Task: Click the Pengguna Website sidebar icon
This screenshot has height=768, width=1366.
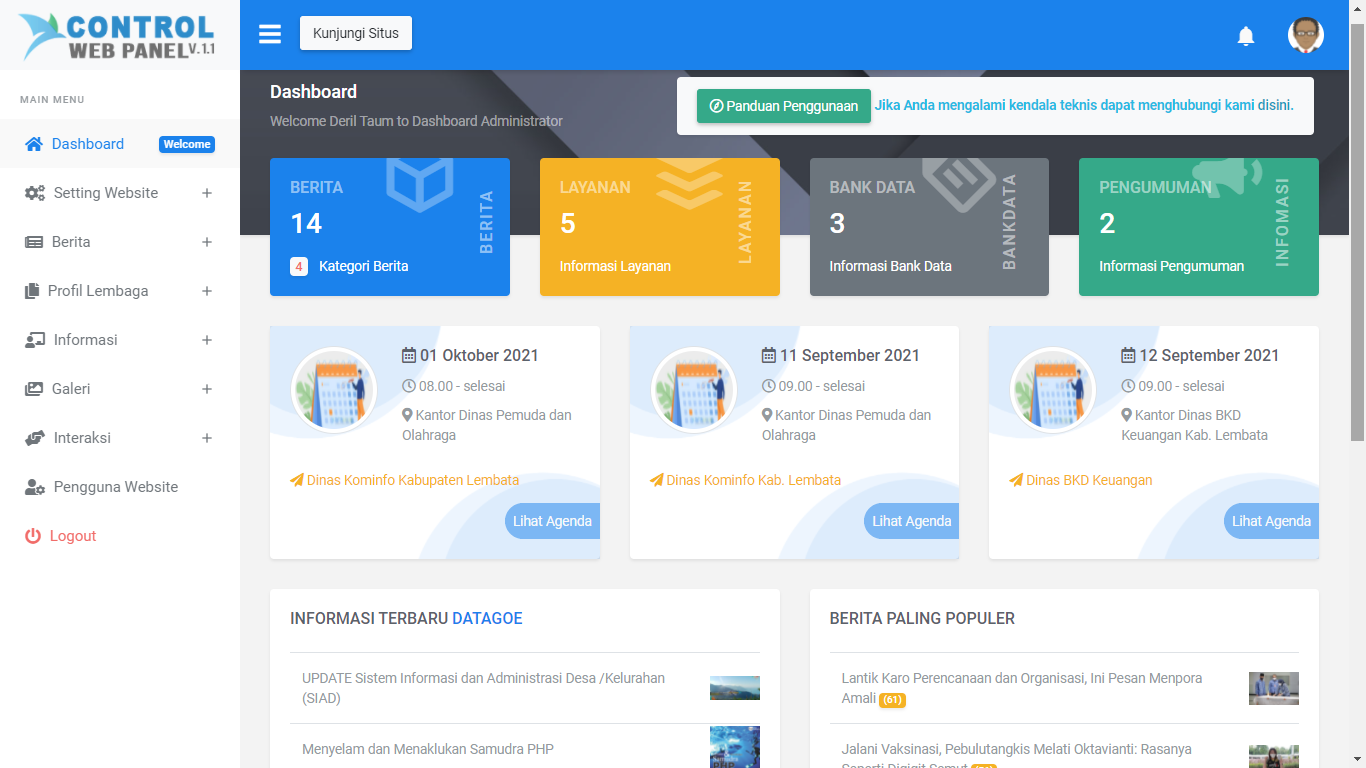Action: pyautogui.click(x=31, y=487)
